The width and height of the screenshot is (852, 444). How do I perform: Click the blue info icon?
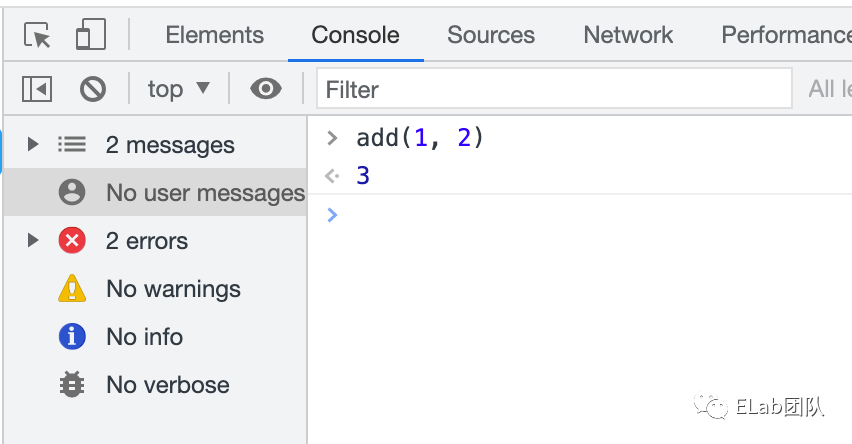point(72,337)
